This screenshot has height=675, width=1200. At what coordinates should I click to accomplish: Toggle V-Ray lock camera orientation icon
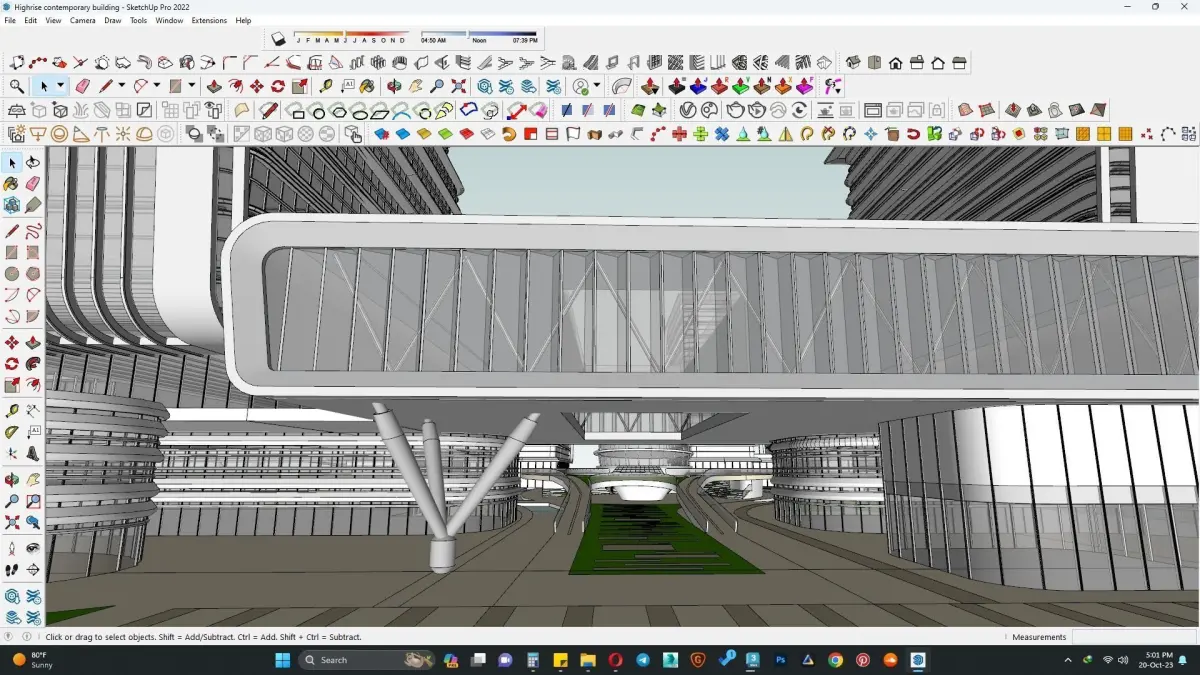point(937,110)
